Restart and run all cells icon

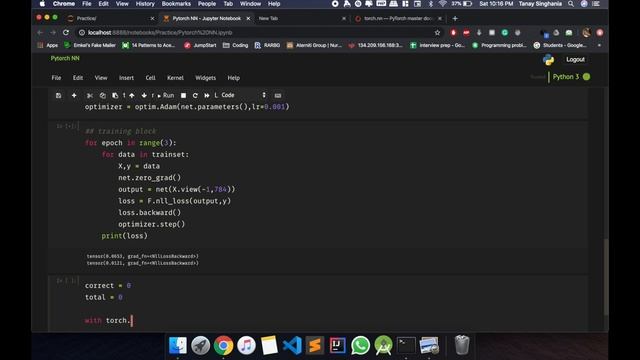point(207,96)
